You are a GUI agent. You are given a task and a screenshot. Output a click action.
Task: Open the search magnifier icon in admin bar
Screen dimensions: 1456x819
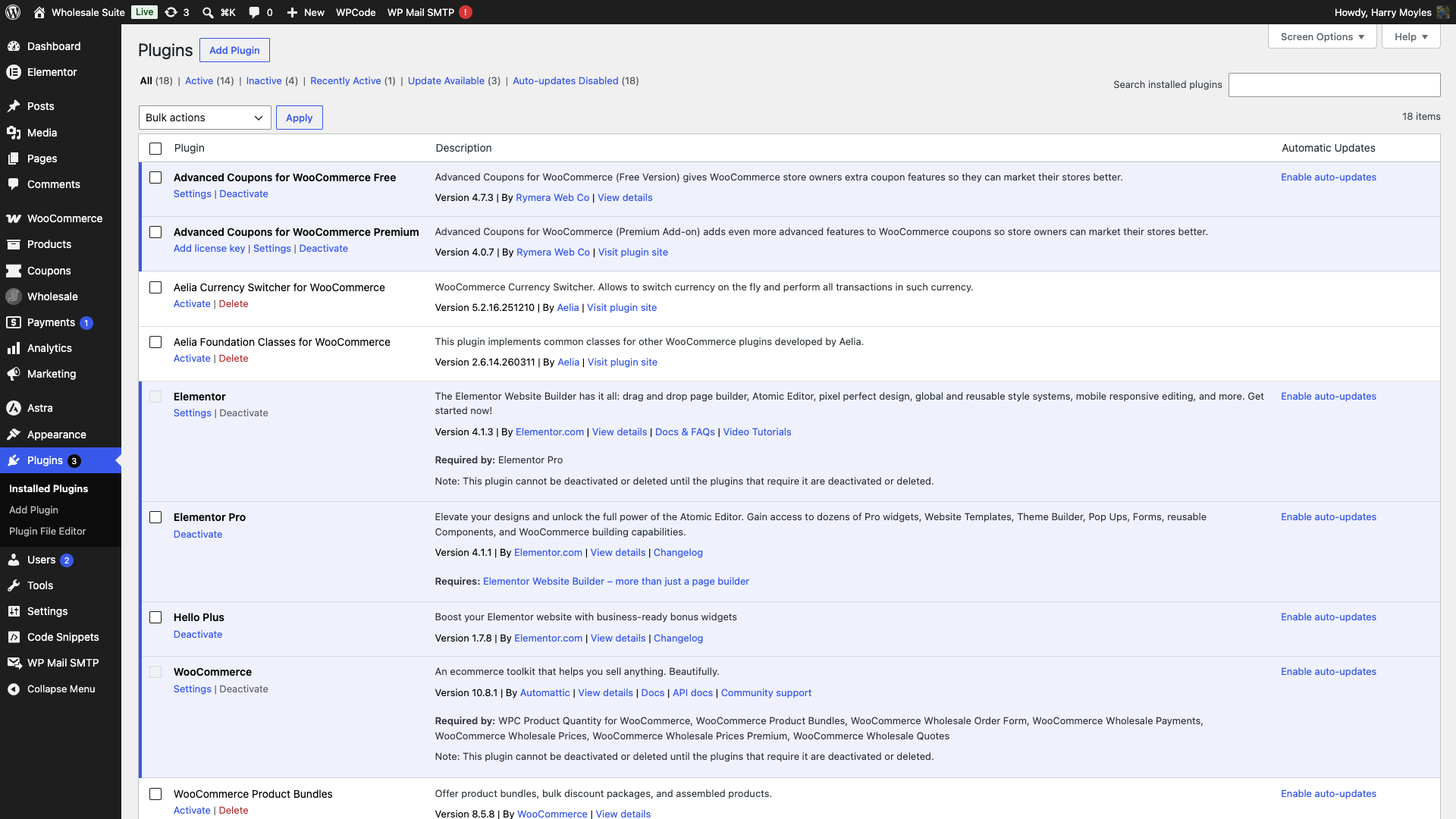coord(208,12)
